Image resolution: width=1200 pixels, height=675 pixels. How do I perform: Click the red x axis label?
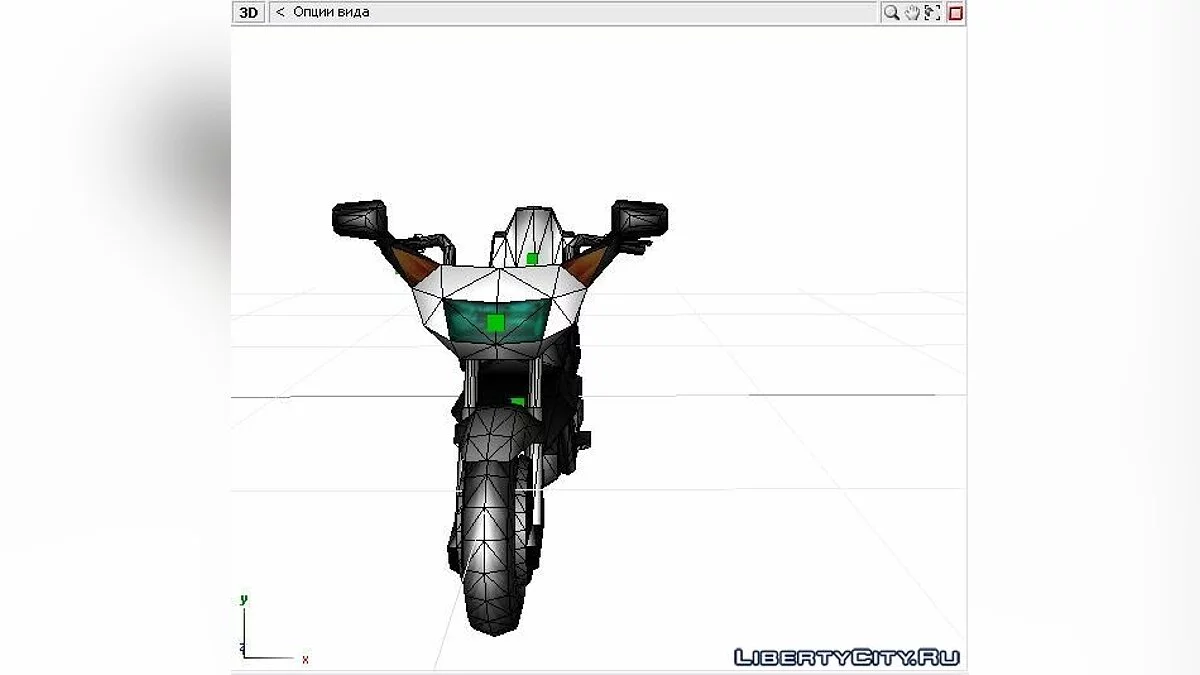[305, 658]
